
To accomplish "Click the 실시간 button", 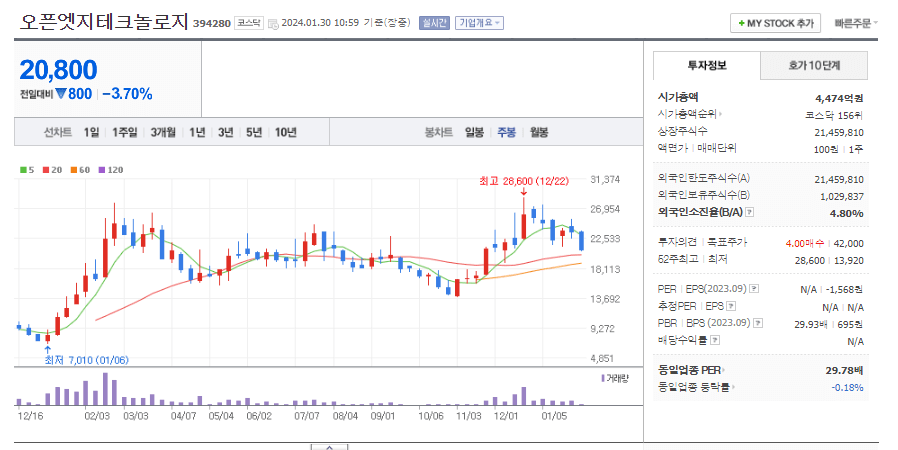I will pos(434,23).
